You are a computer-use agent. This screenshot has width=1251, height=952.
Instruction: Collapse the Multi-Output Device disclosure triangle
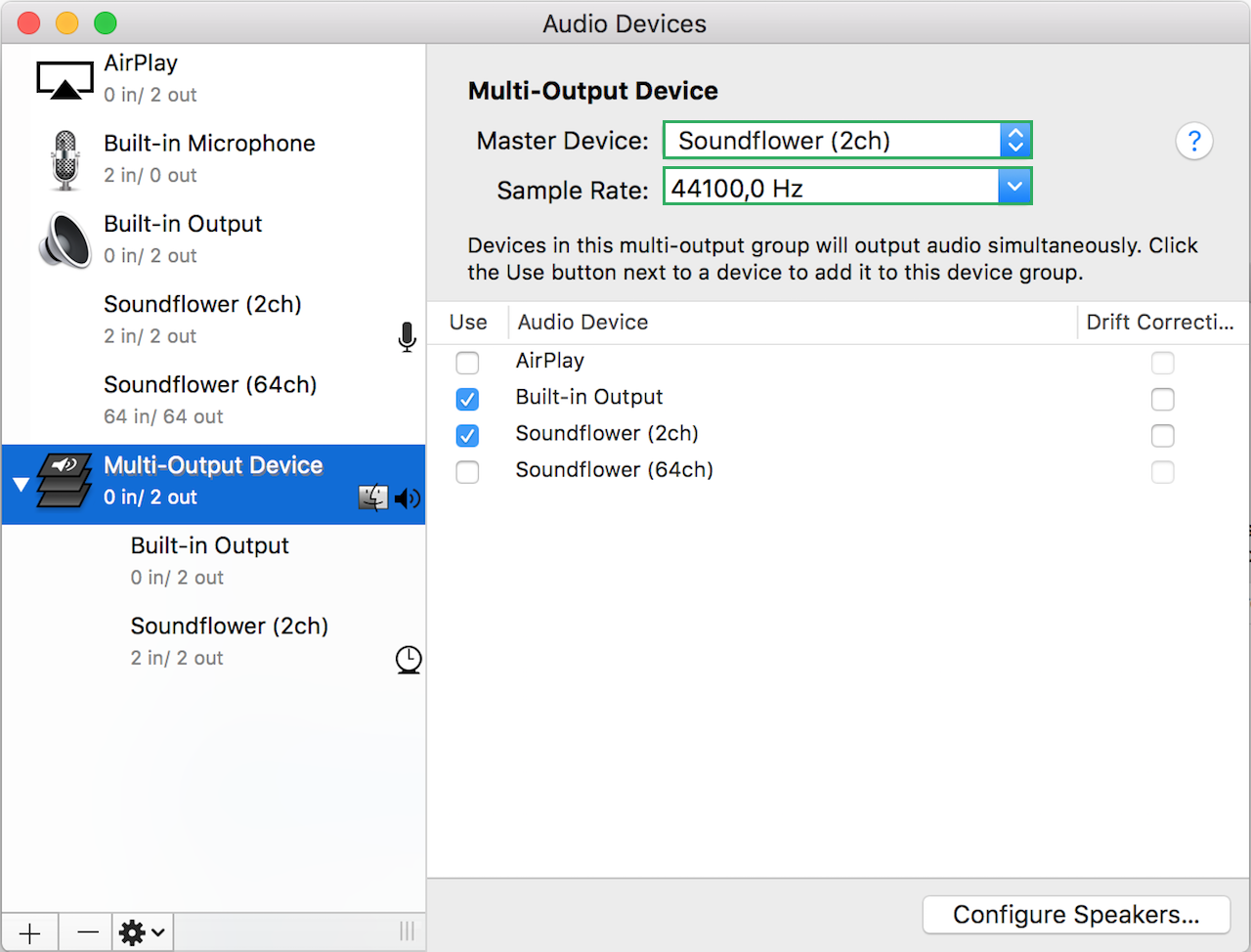point(21,484)
